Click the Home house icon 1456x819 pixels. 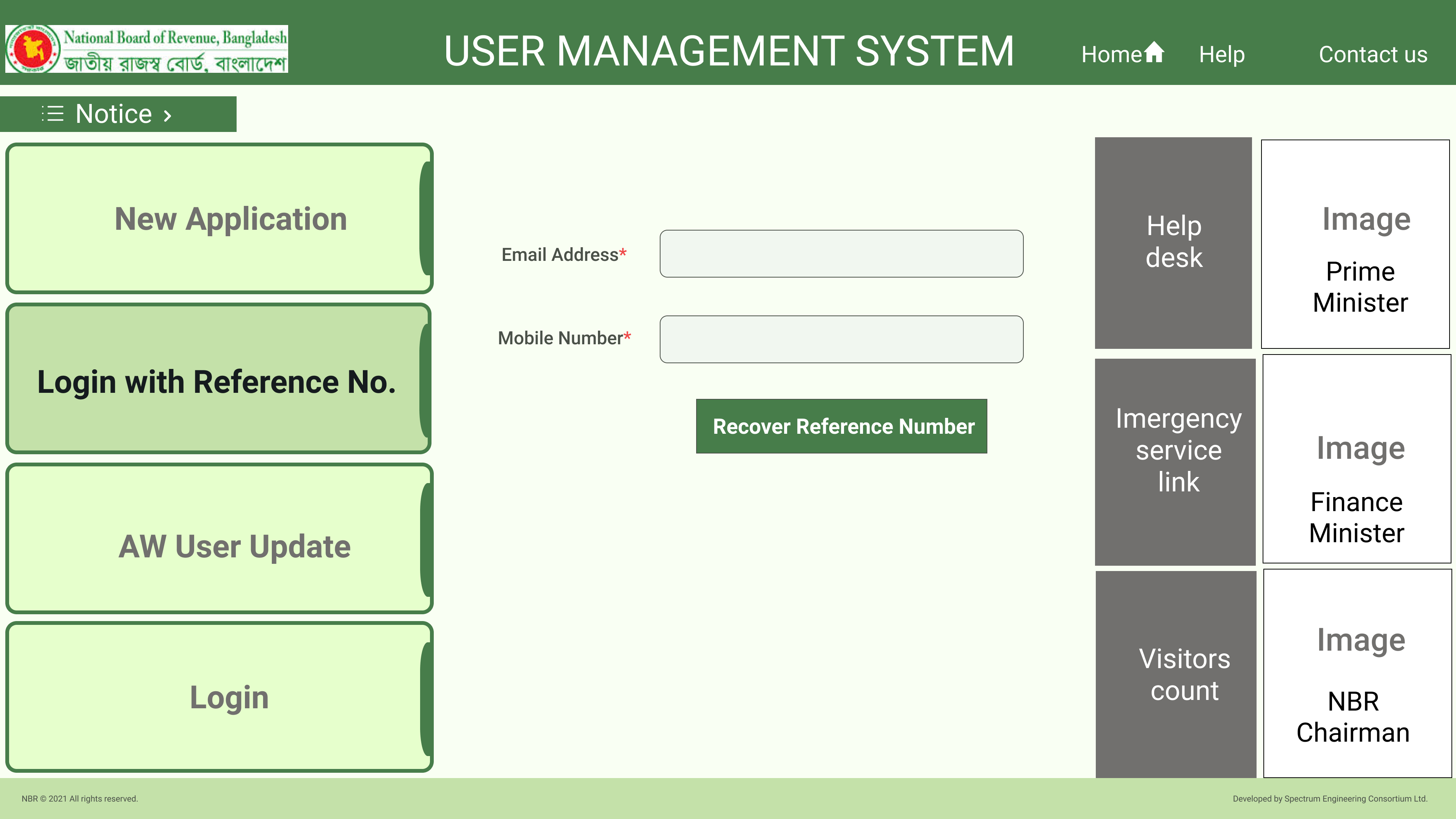click(1154, 52)
